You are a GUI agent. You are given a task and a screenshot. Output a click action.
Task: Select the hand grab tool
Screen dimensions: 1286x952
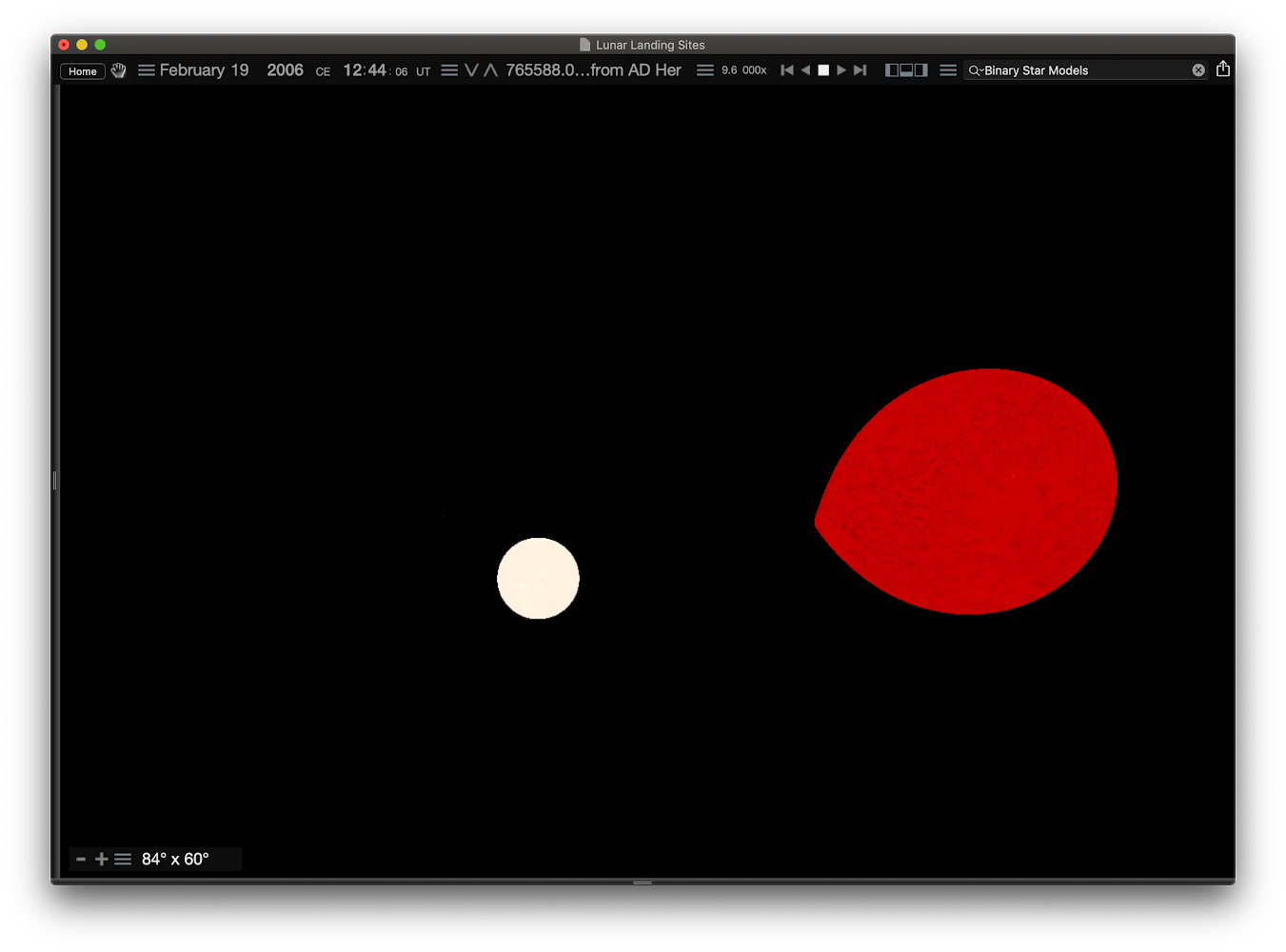point(118,70)
